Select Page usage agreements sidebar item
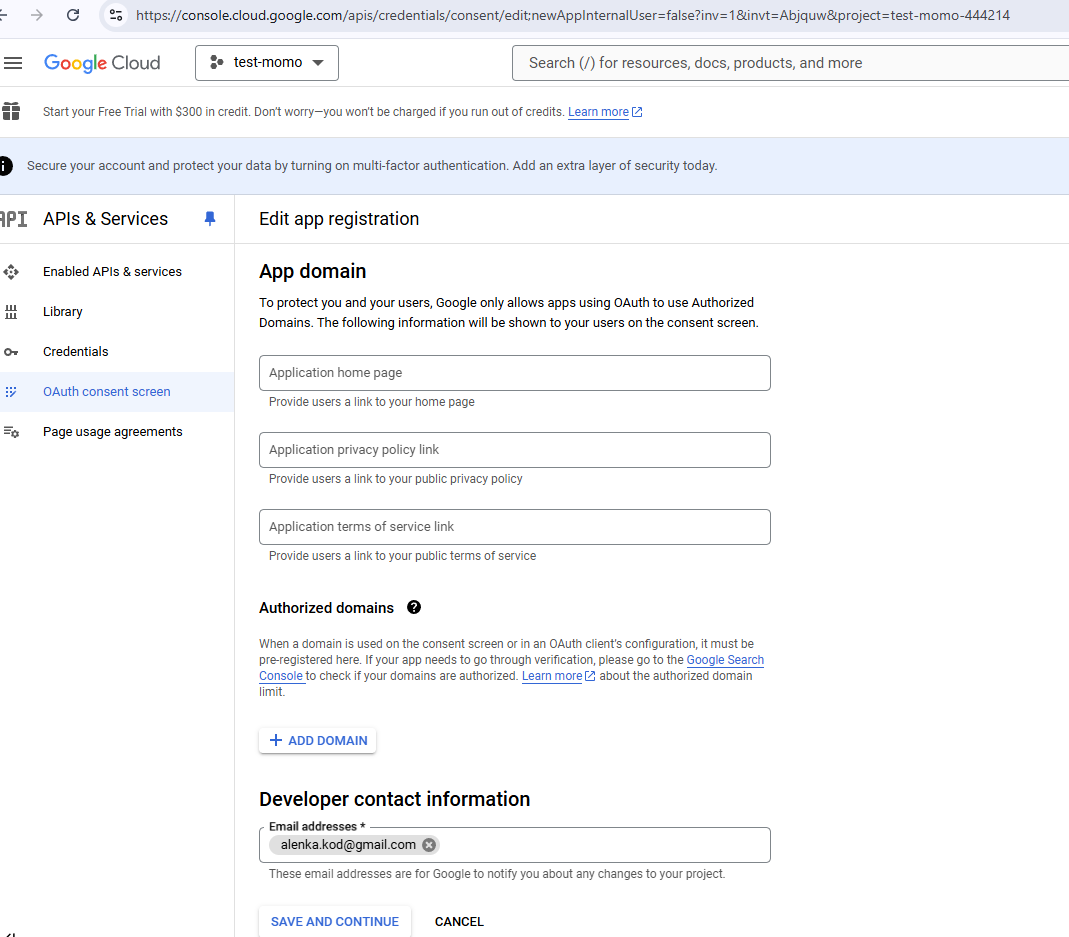1069x937 pixels. (x=112, y=432)
